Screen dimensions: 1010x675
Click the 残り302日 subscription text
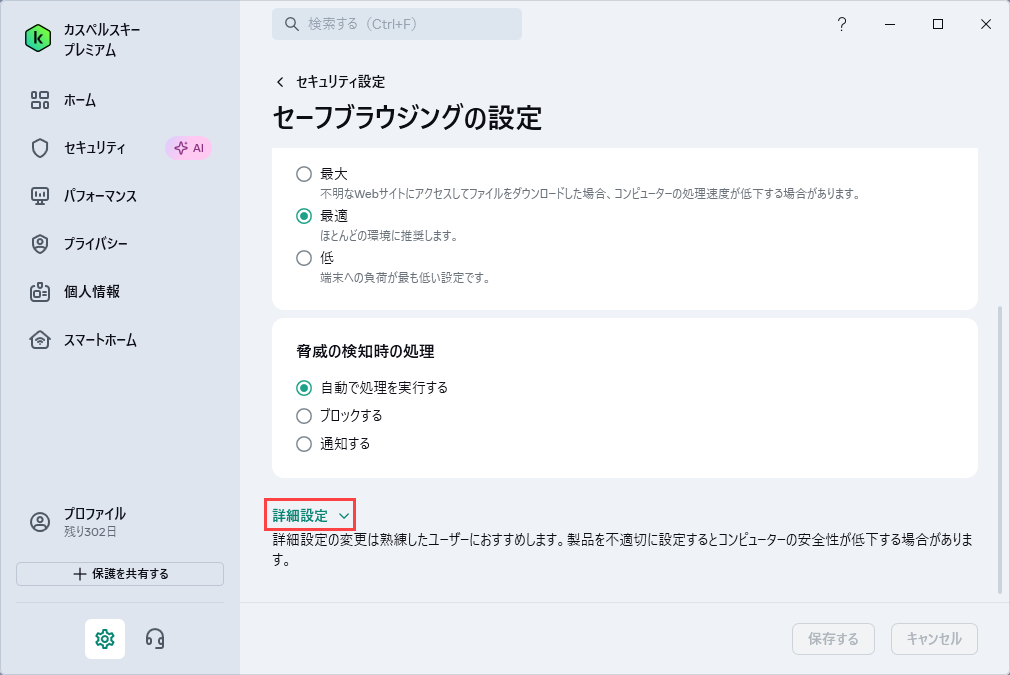(90, 532)
